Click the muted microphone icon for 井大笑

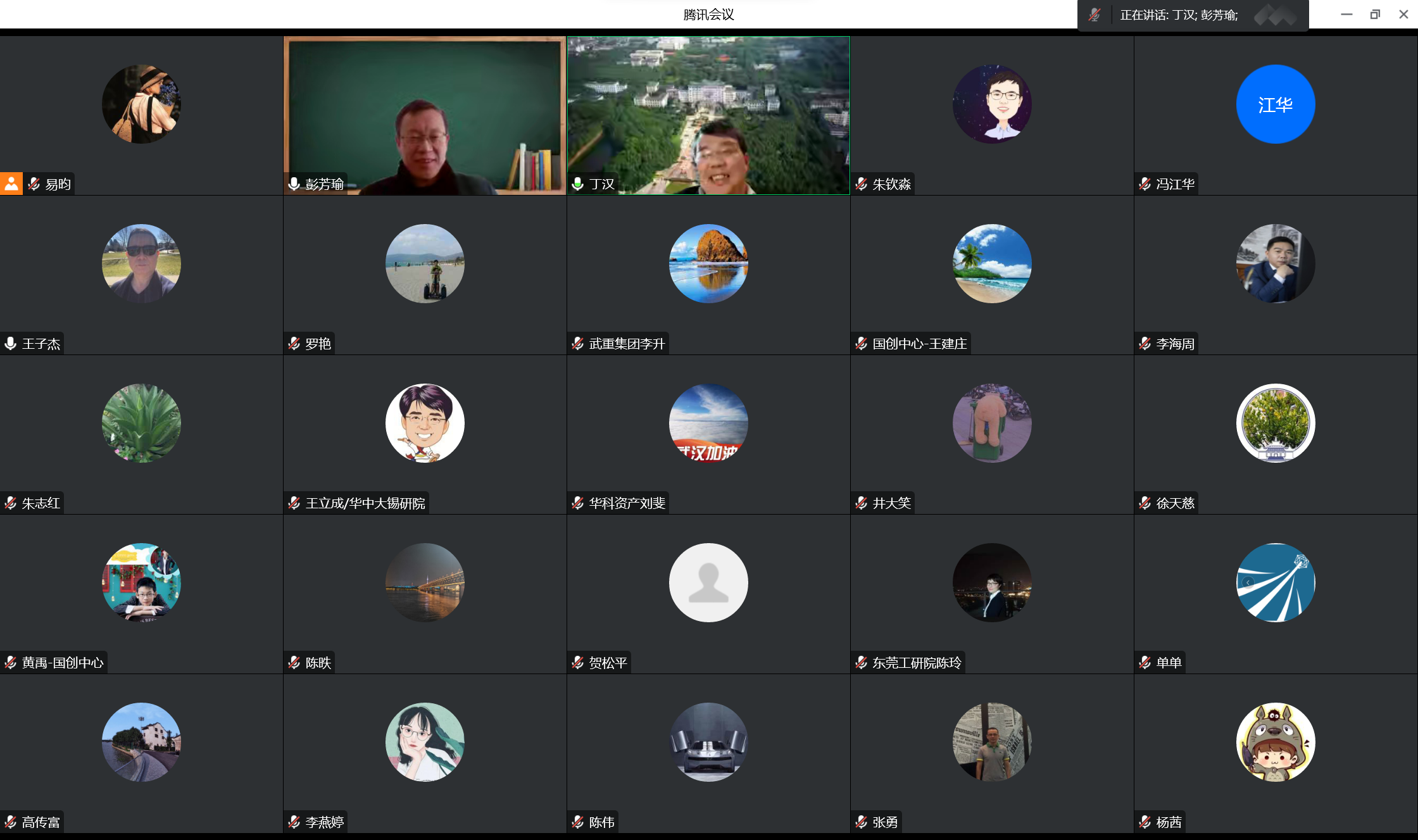click(861, 503)
